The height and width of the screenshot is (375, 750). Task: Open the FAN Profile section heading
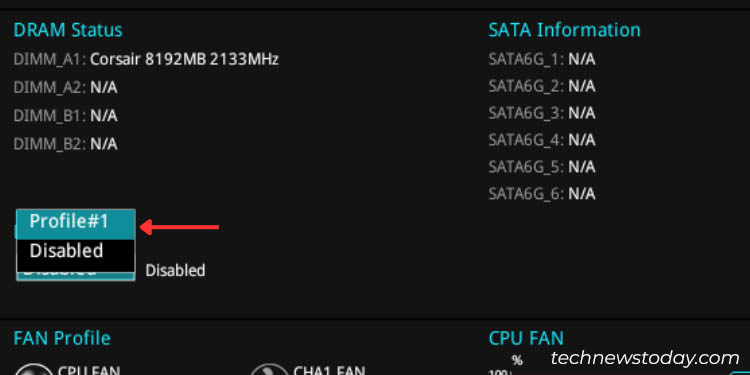click(62, 338)
